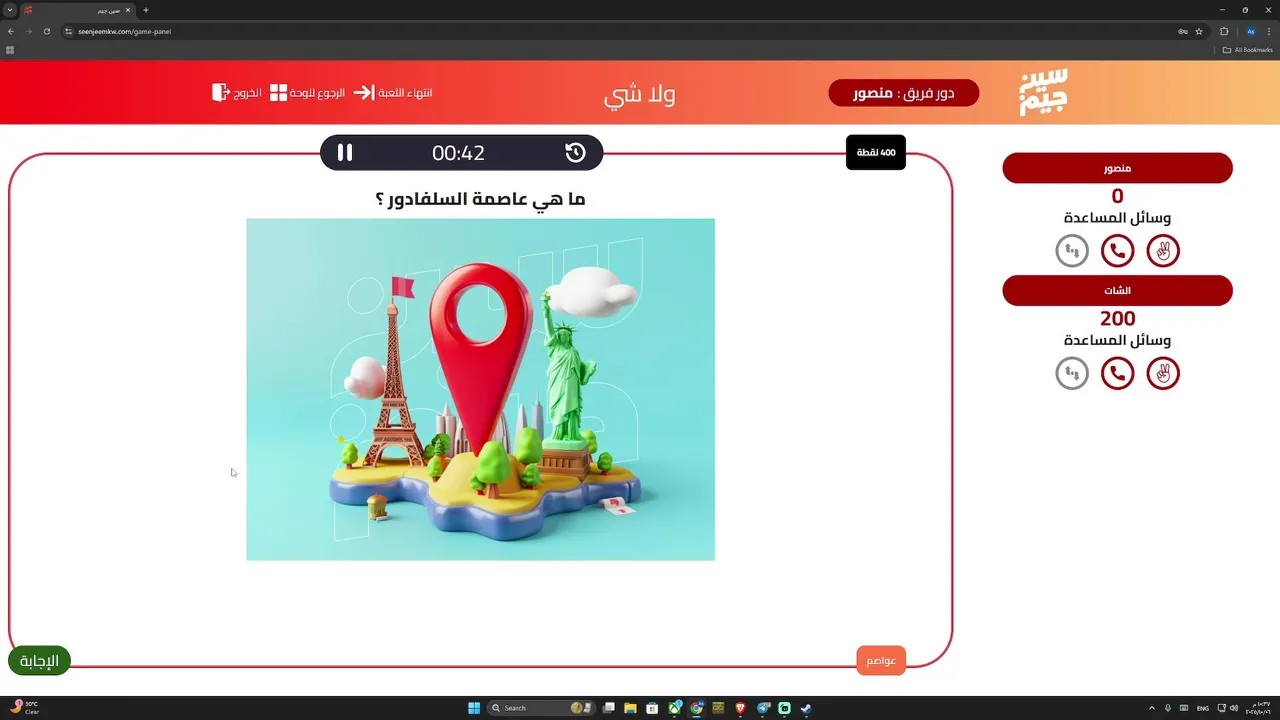Open Microsoft Store from the taskbar

[x=652, y=708]
